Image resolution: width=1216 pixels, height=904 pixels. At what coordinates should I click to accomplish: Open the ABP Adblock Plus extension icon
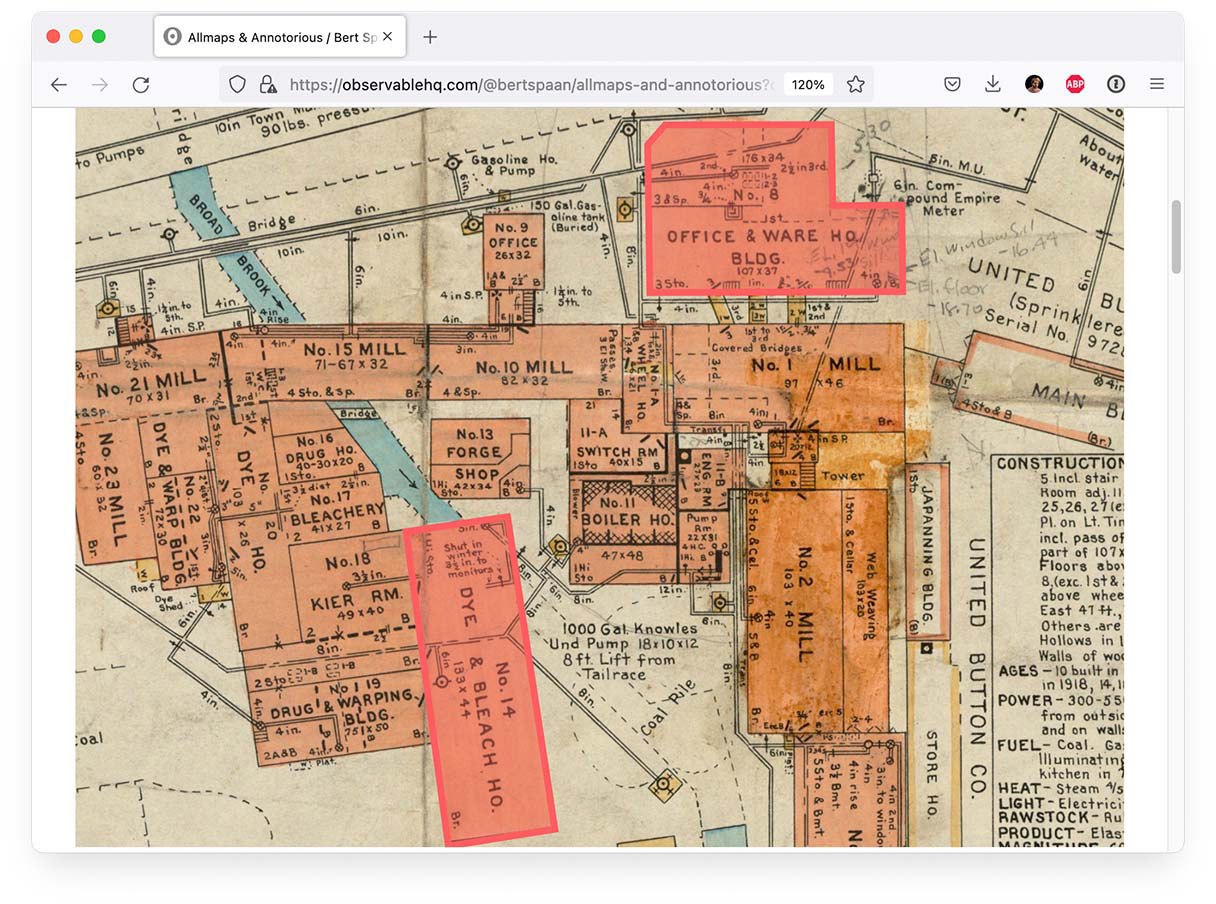(x=1075, y=85)
